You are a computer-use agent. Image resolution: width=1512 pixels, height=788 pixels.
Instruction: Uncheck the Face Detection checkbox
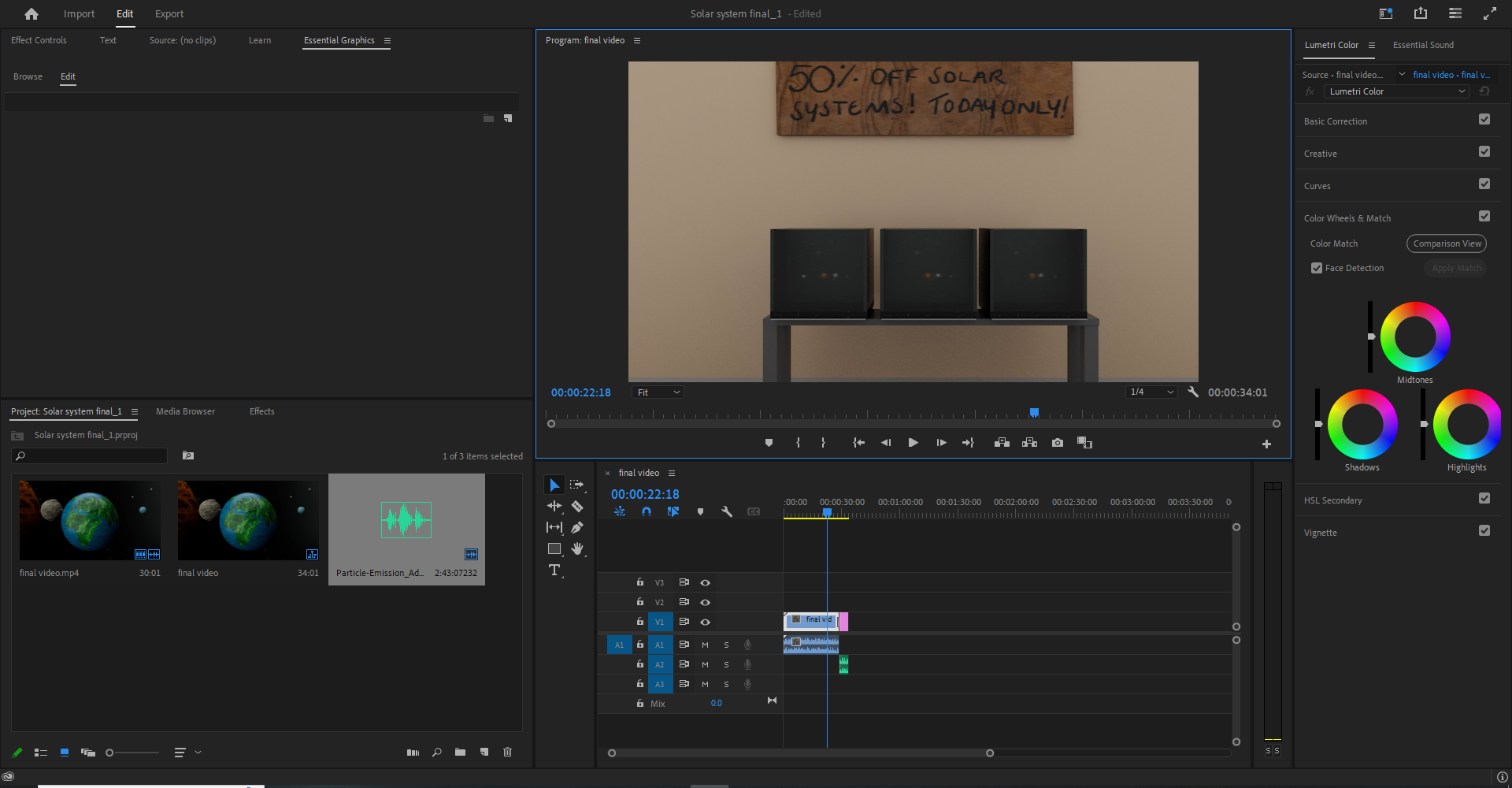tap(1317, 268)
